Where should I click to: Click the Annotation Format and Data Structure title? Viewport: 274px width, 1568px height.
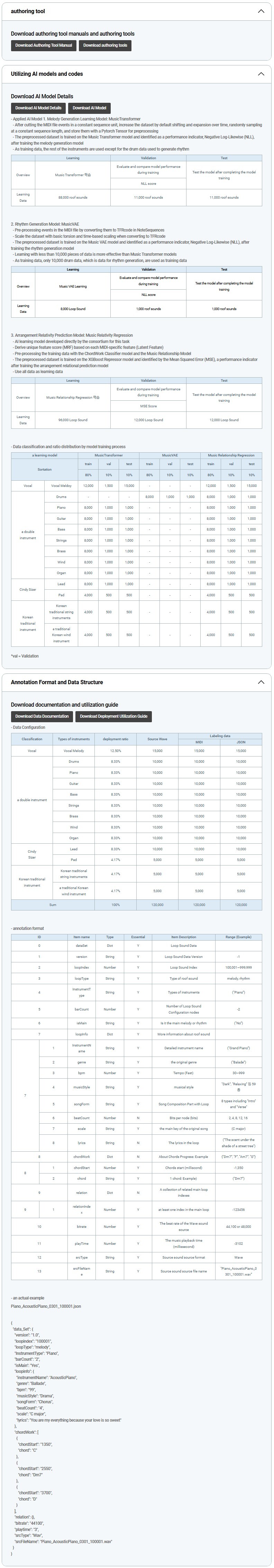point(57,682)
